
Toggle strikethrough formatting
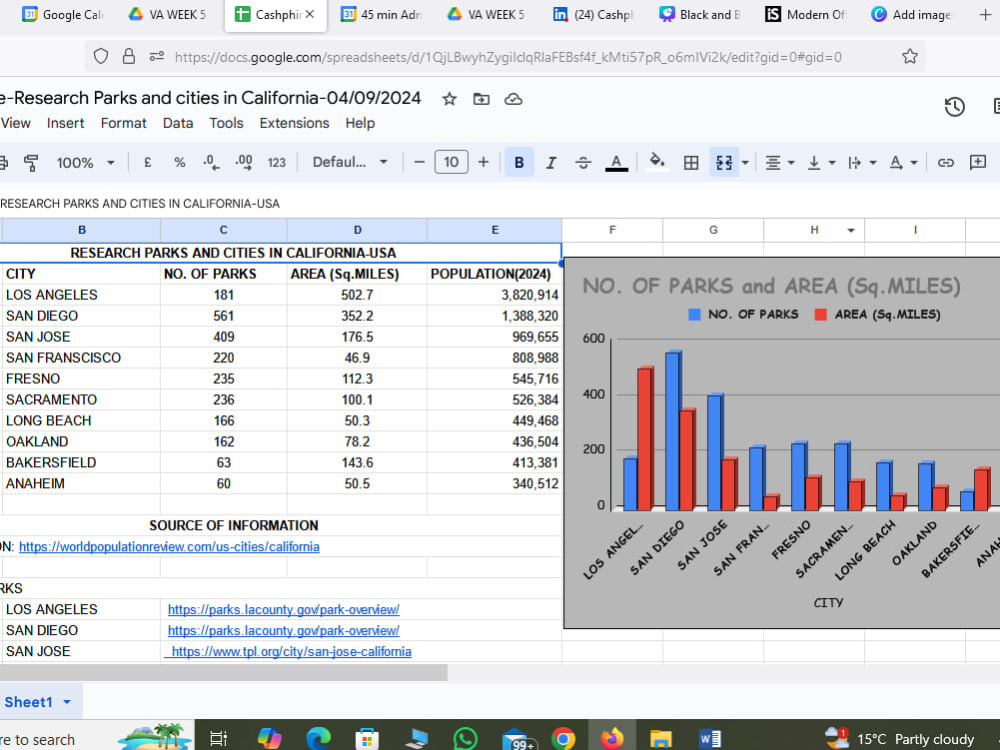(583, 163)
